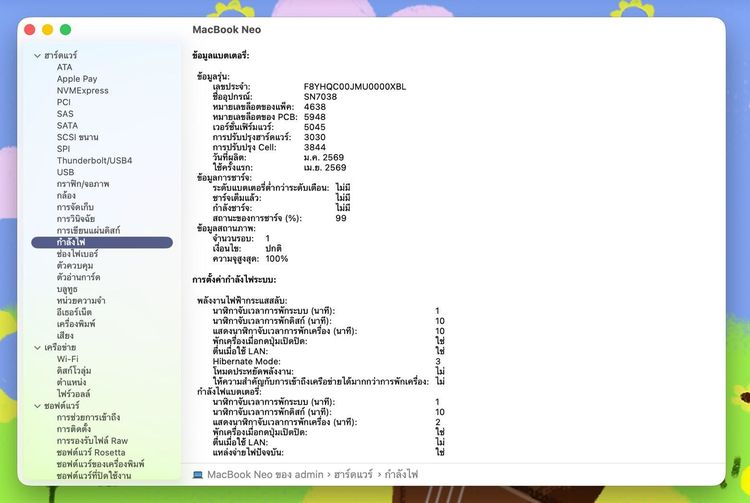750x503 pixels.
Task: Click the การตั้งค่ากำลังไฟระบบ heading
Action: [x=234, y=280]
